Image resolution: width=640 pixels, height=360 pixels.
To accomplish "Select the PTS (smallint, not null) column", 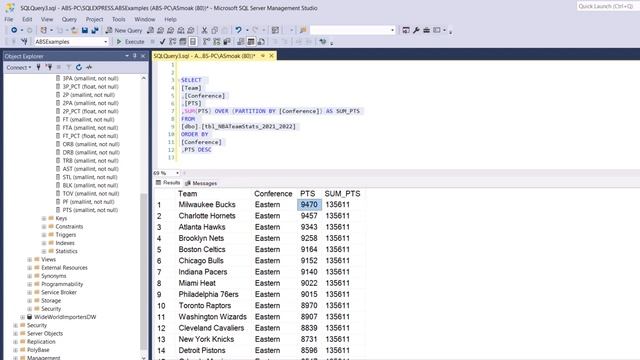I will click(x=90, y=210).
